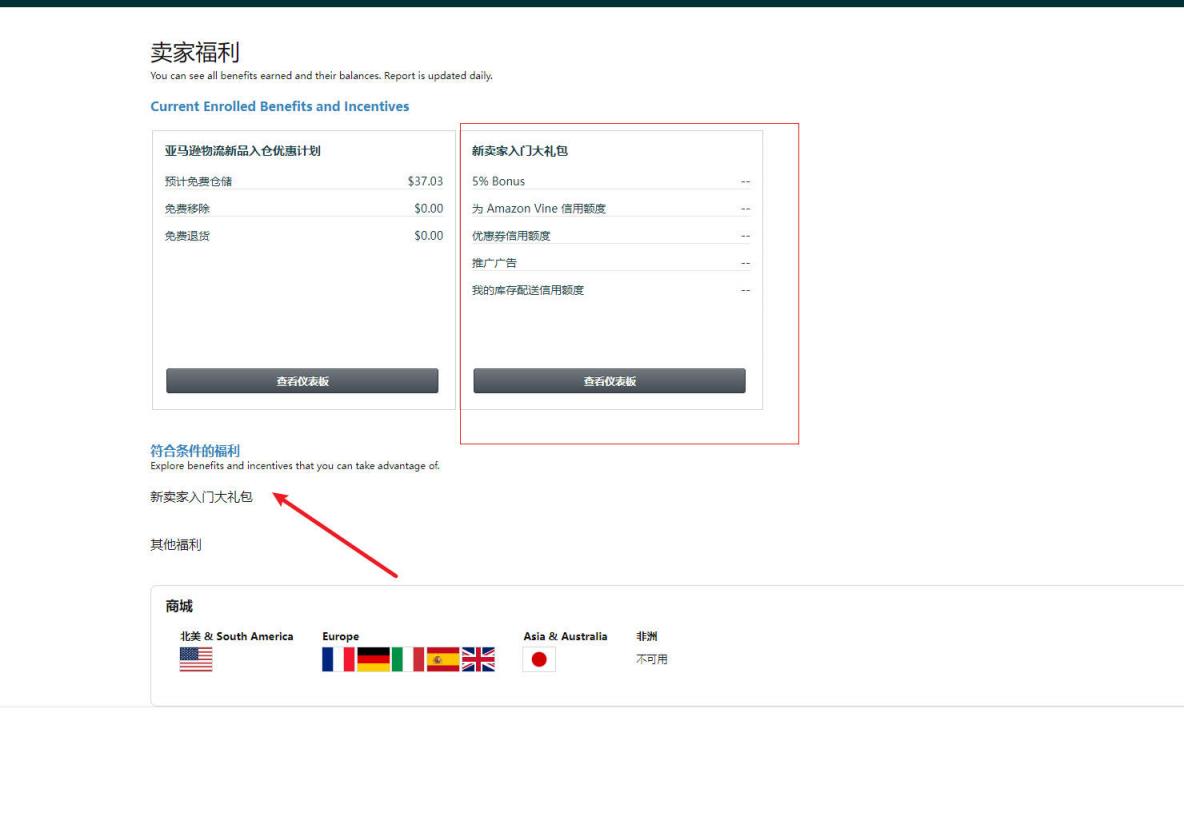Image resolution: width=1184 pixels, height=828 pixels.
Task: Click the 免费退货 row label
Action: [187, 235]
